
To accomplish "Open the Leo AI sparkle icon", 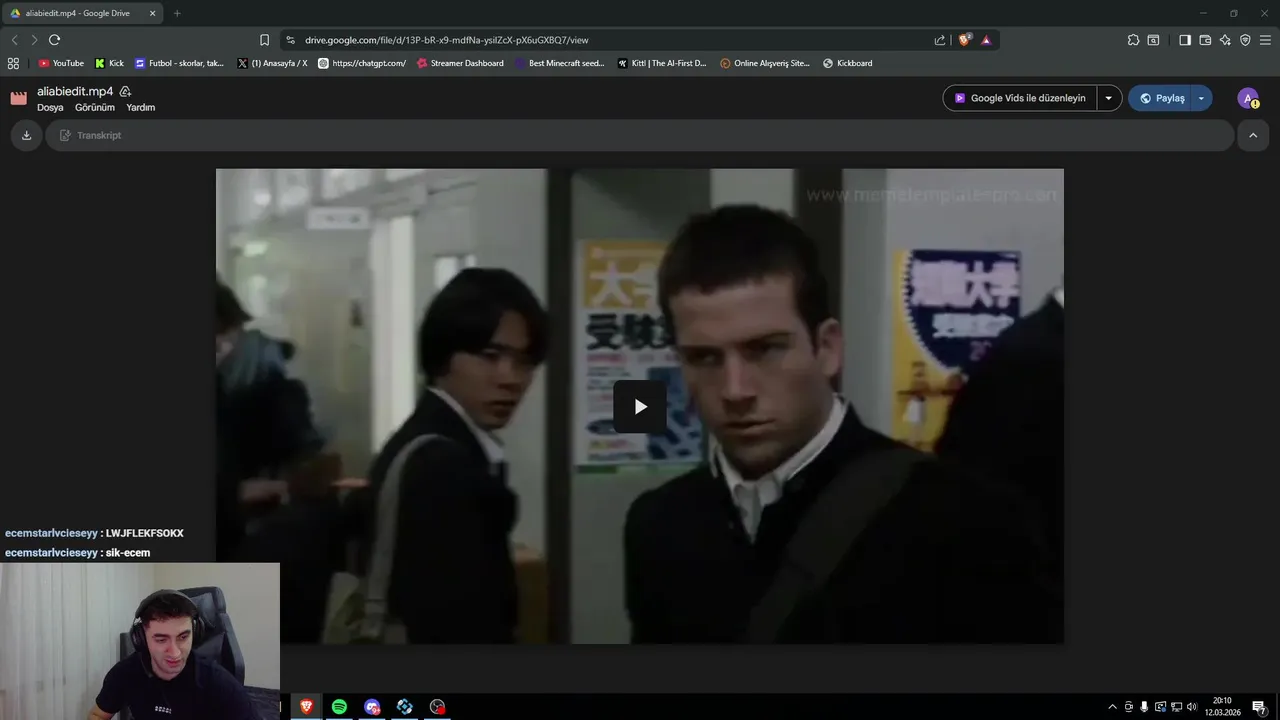I will (1225, 40).
